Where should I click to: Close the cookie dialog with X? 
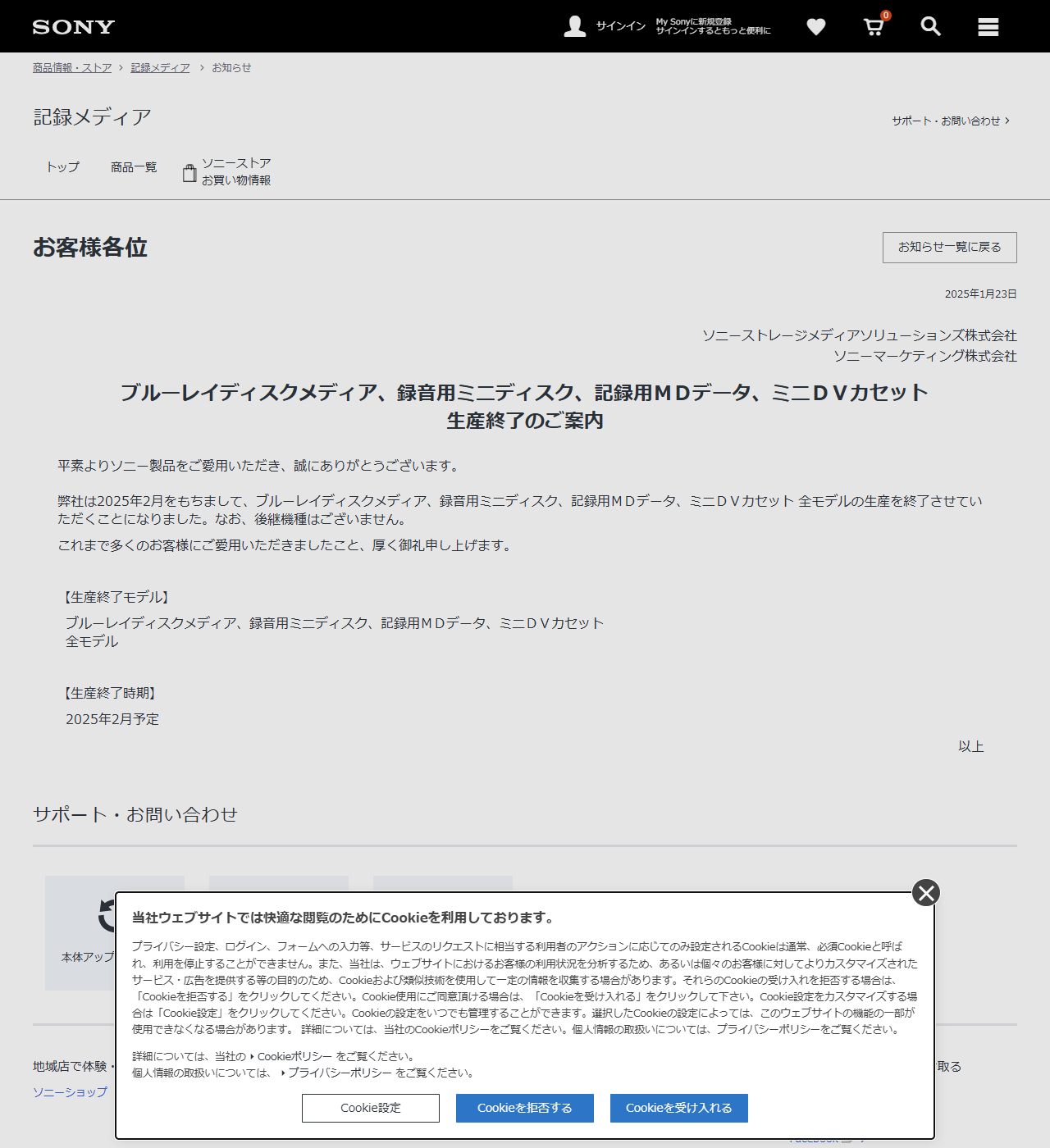(926, 893)
